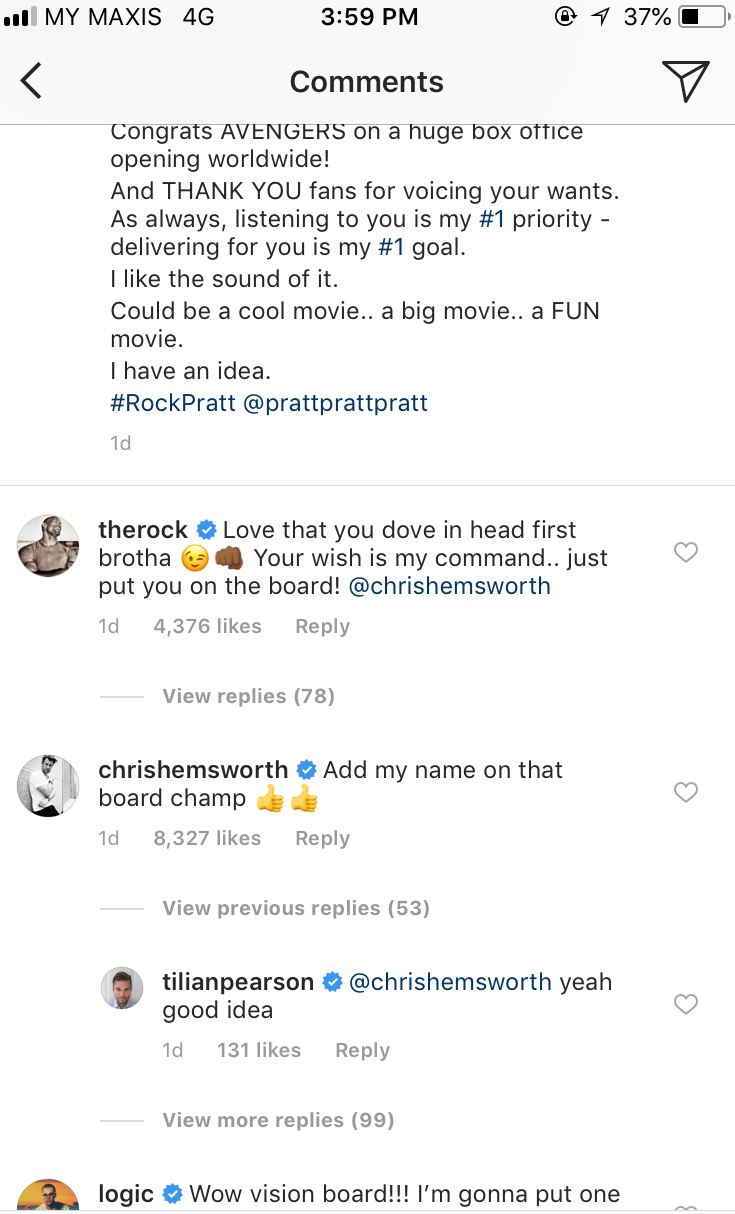The image size is (735, 1214).
Task: Open the #RockPratt hashtag
Action: 171,403
